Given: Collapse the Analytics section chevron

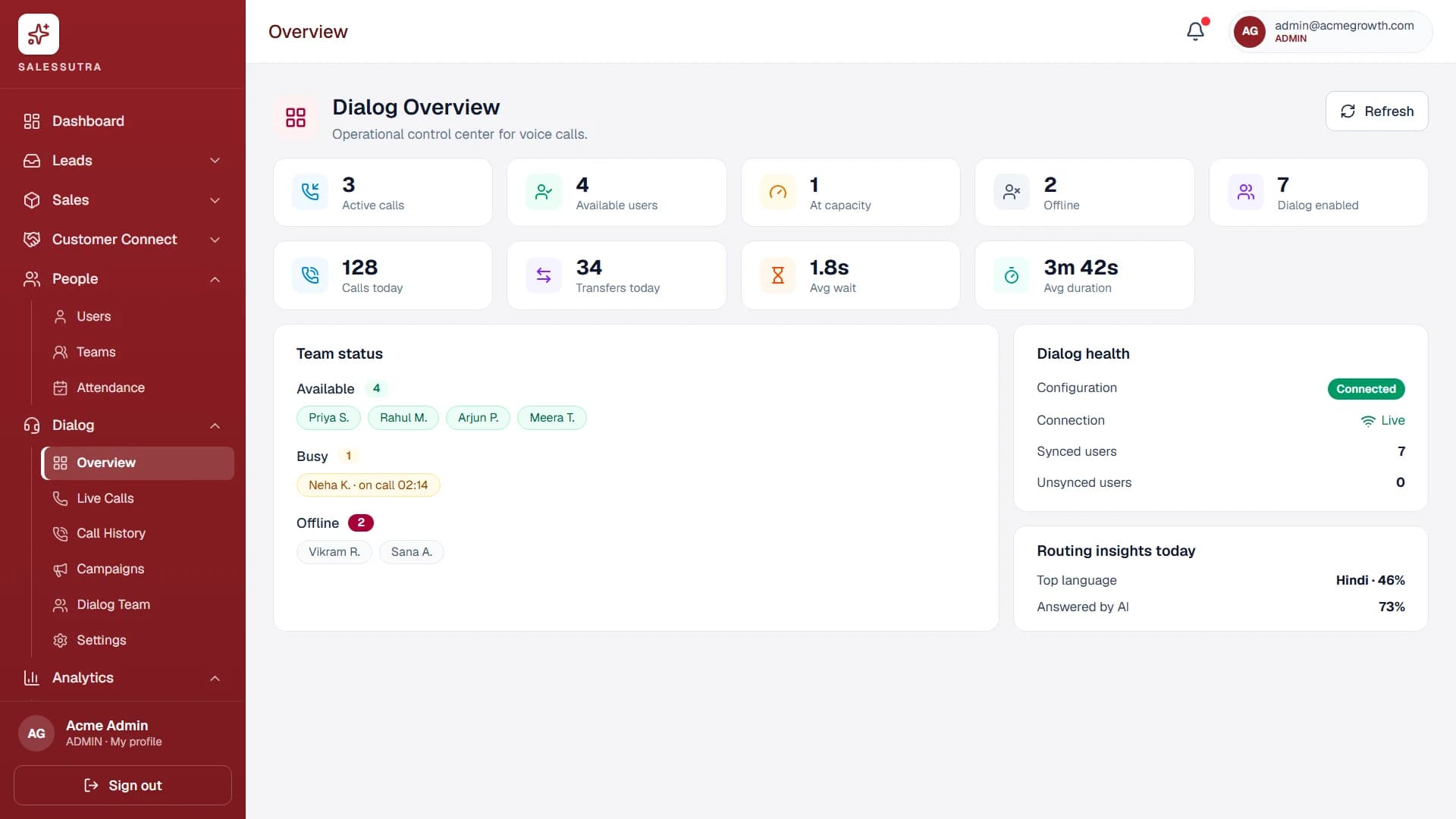Looking at the screenshot, I should [215, 678].
